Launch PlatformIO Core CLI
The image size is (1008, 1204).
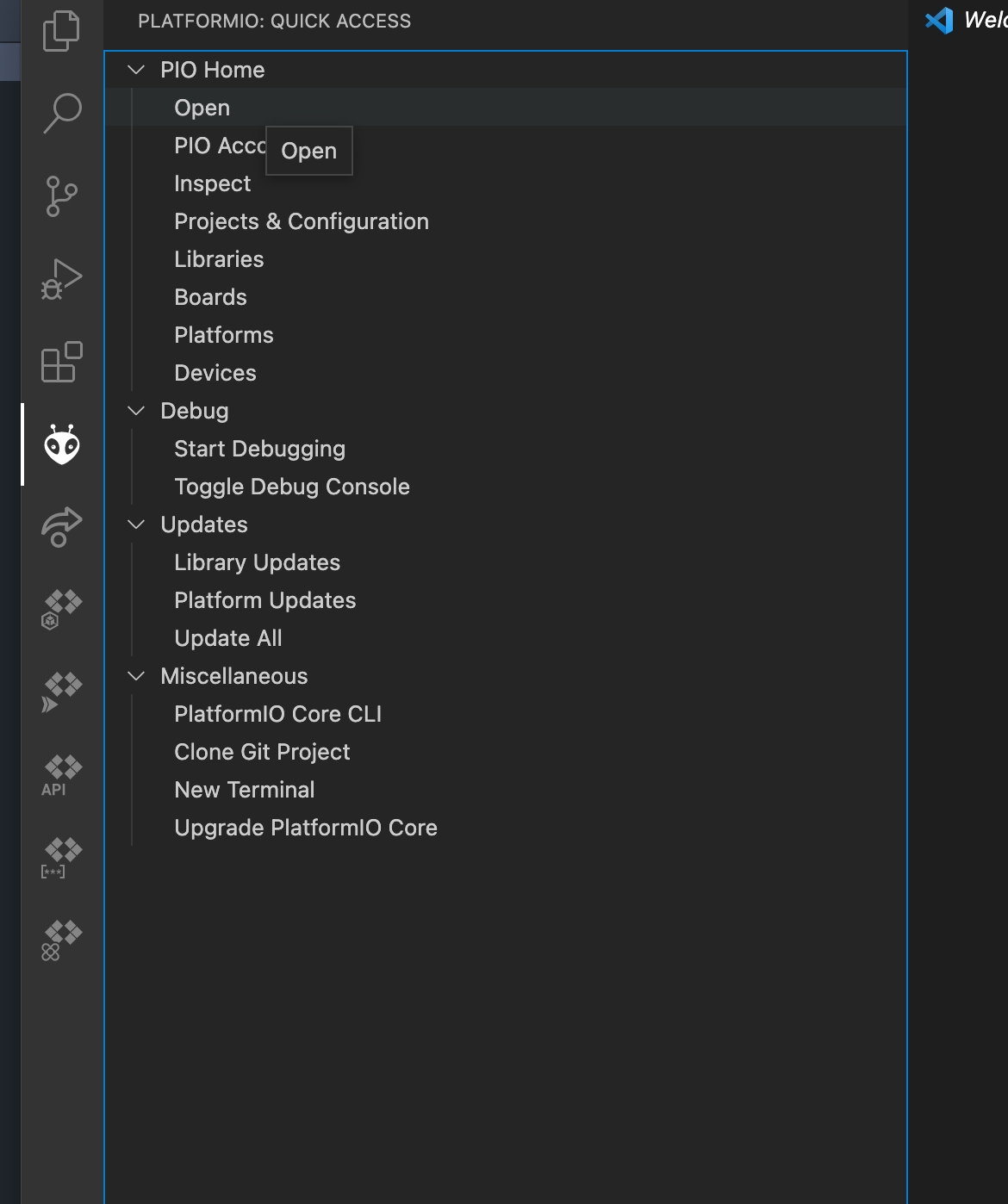pos(277,714)
